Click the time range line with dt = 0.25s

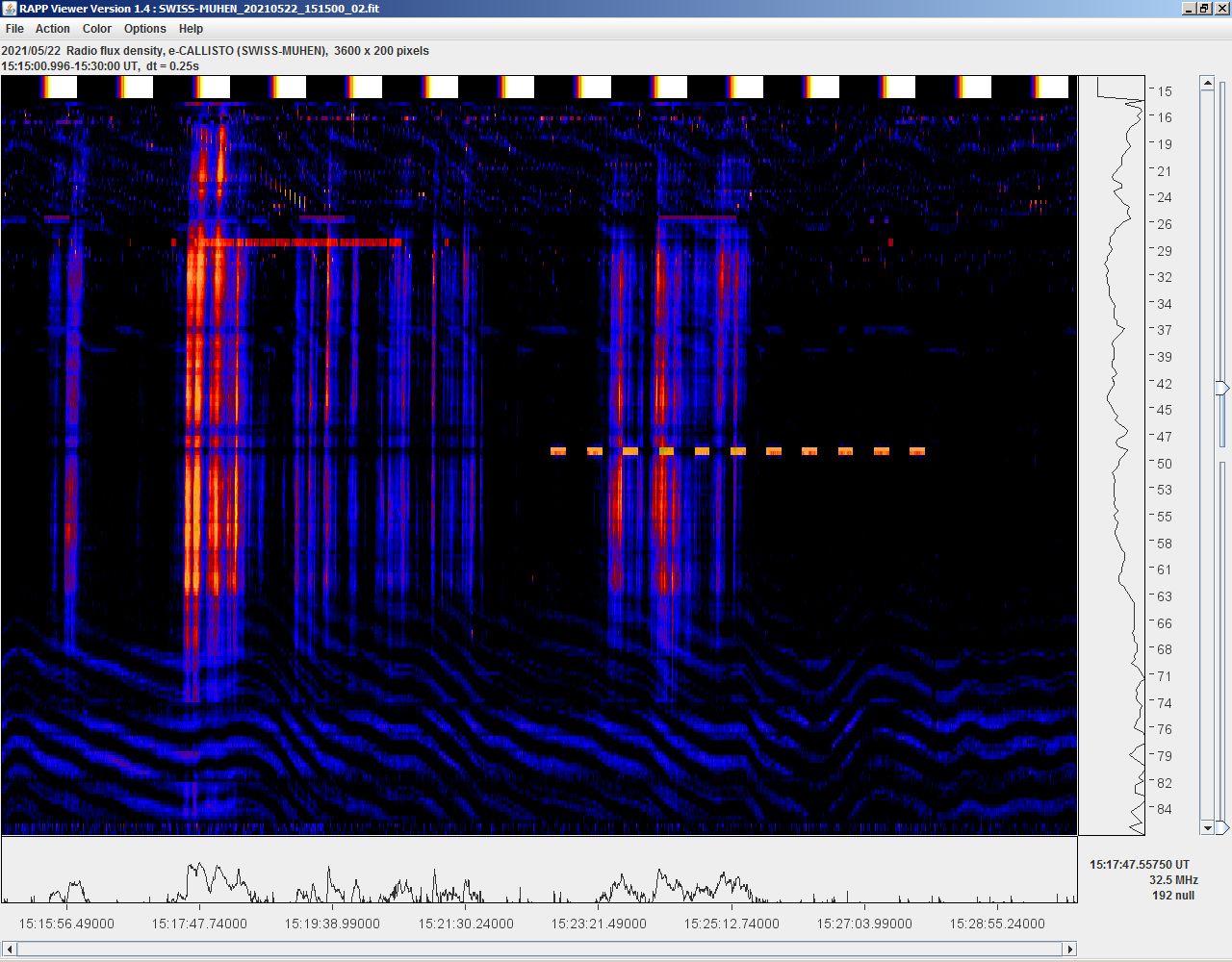100,66
